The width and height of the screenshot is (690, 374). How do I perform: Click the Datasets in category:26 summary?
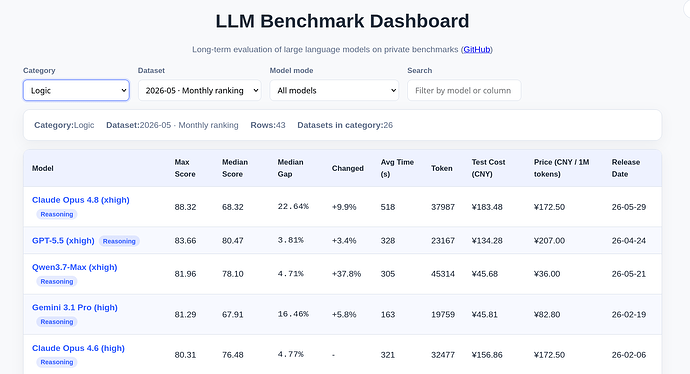345,125
